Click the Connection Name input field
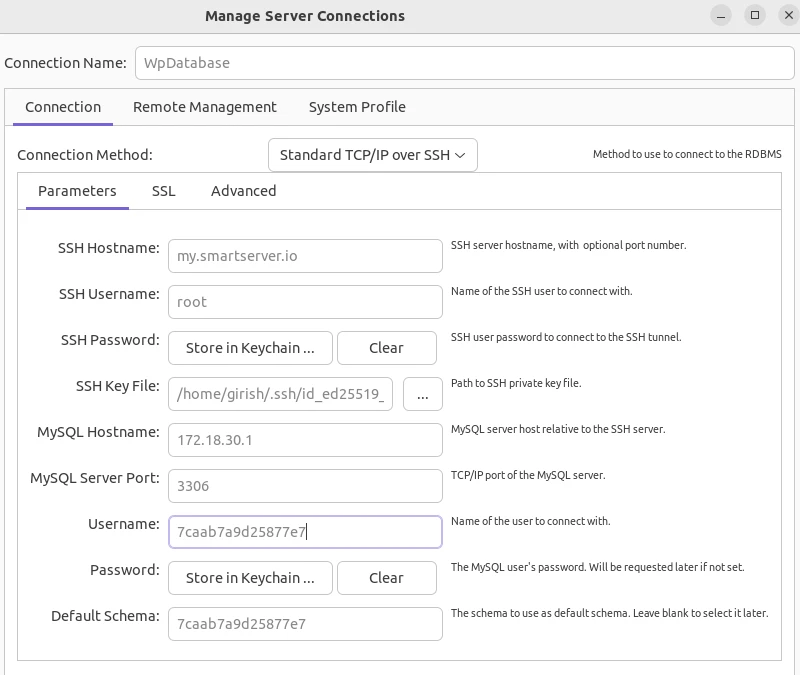 (464, 63)
